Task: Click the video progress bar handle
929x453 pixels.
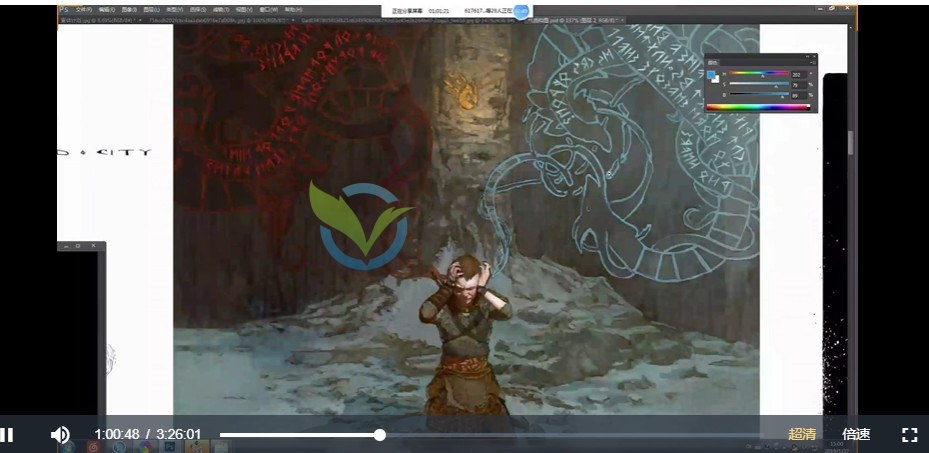Action: click(380, 435)
